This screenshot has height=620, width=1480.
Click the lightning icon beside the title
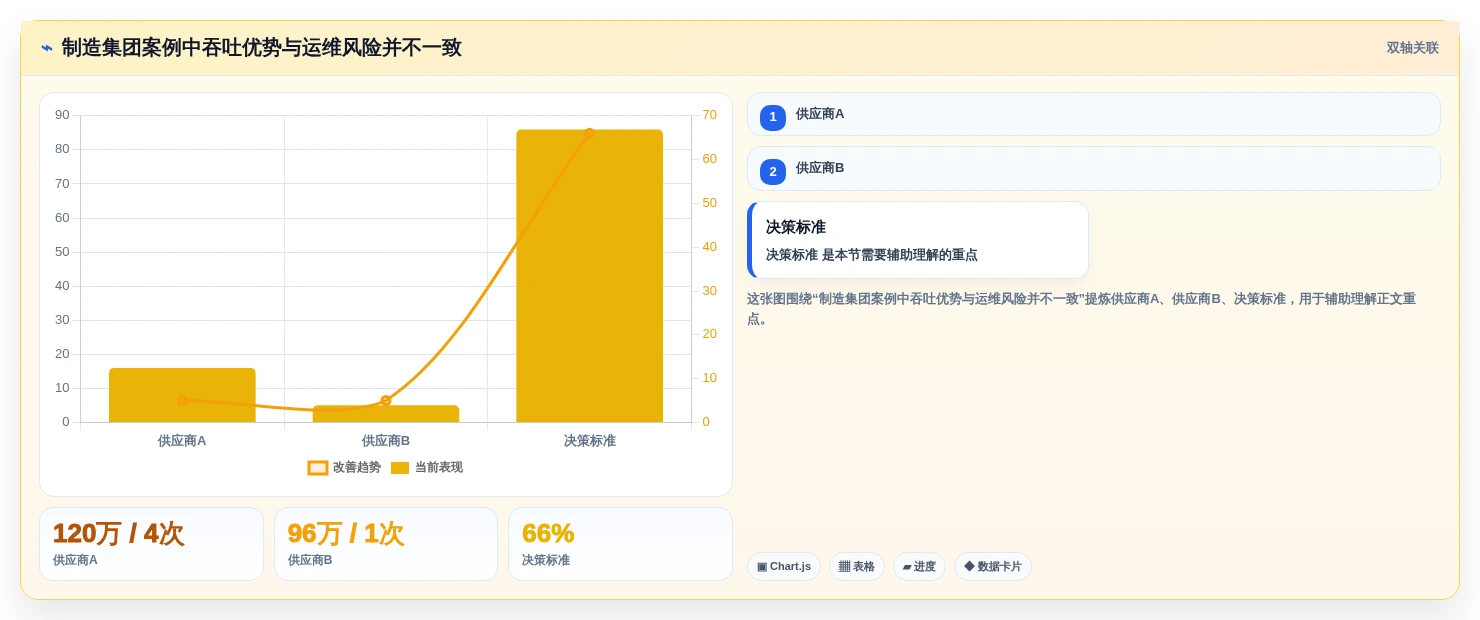click(47, 48)
